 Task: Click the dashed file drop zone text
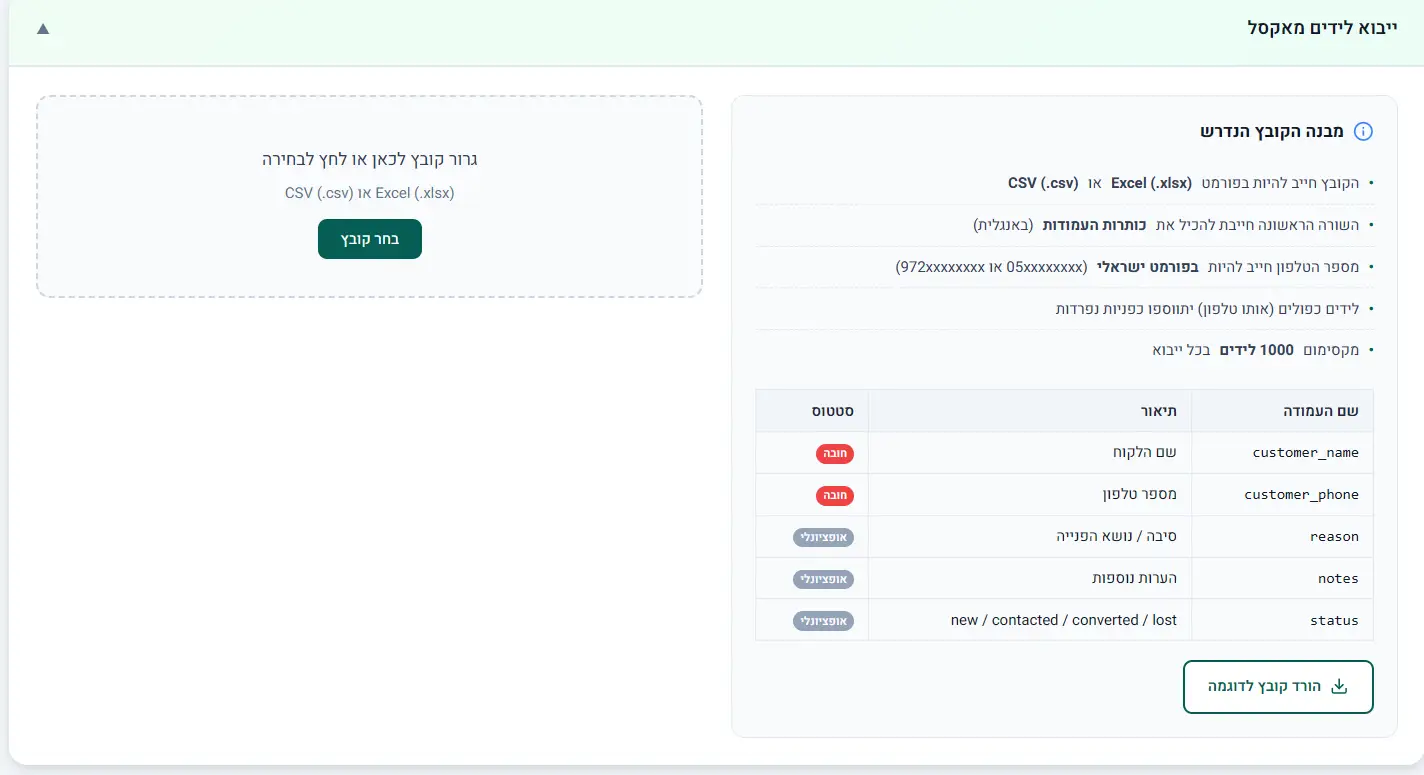pos(370,159)
